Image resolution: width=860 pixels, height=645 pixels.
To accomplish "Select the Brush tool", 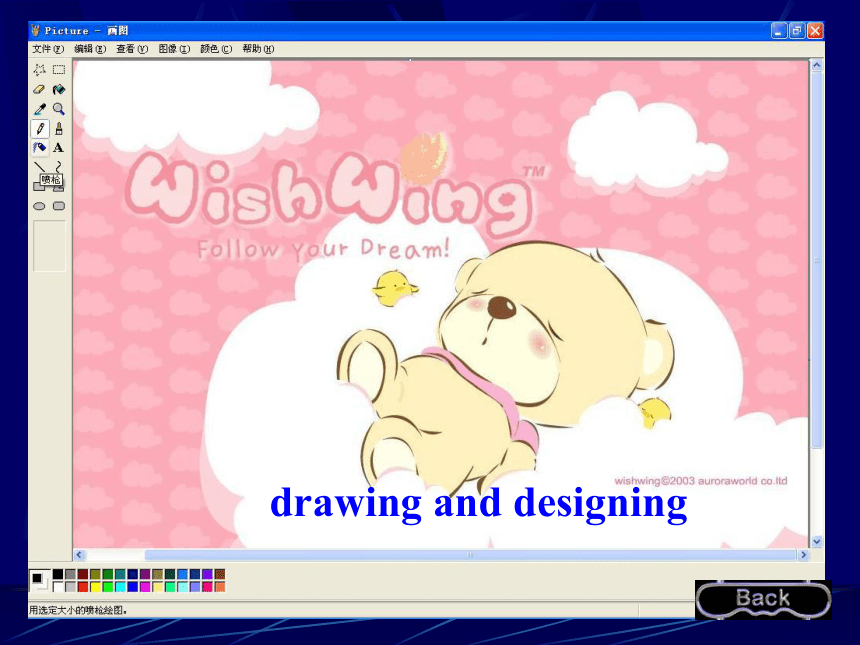I will pos(59,129).
